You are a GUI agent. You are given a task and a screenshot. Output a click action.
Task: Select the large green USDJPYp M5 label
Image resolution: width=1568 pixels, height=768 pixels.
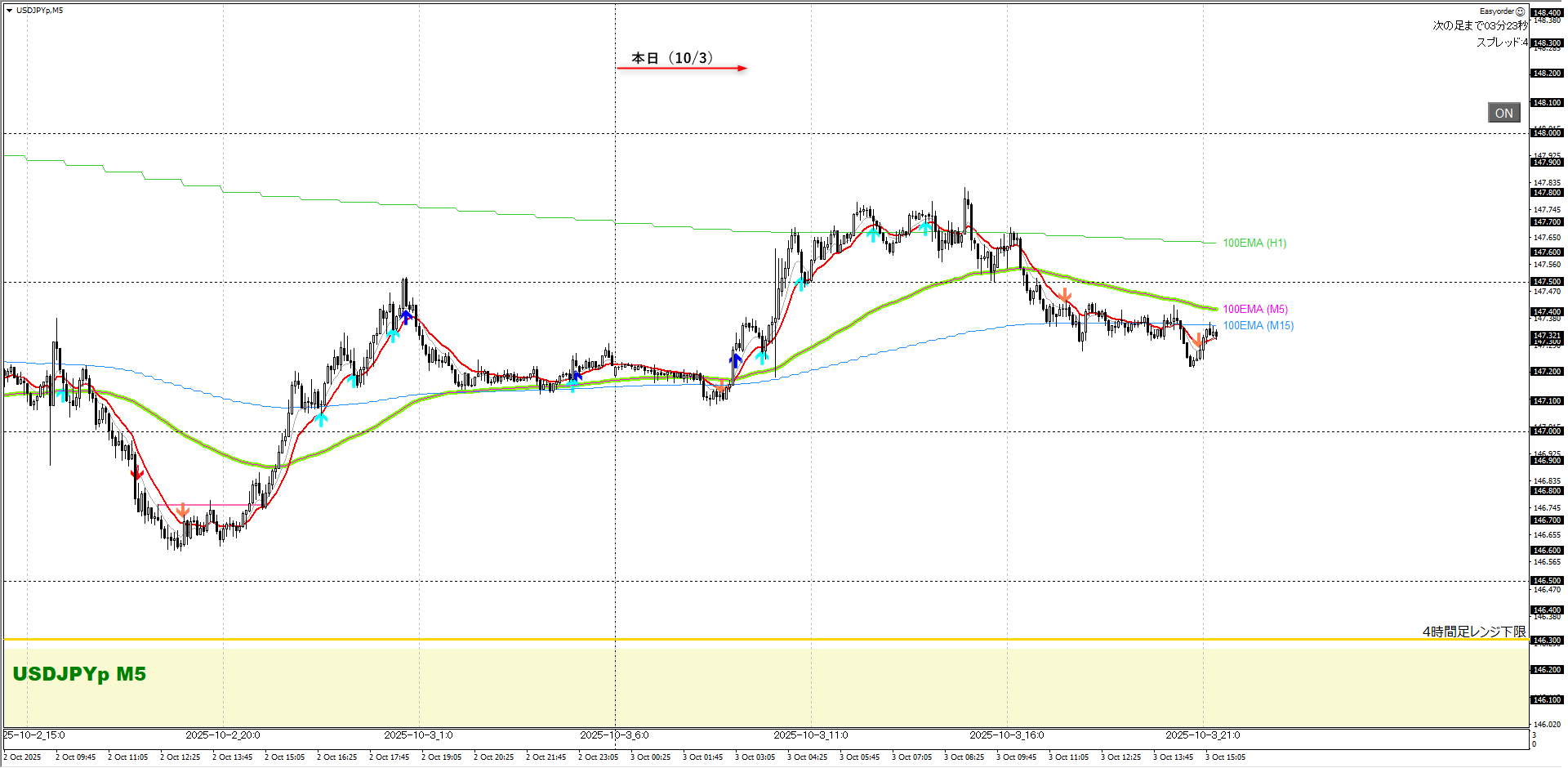click(x=79, y=674)
